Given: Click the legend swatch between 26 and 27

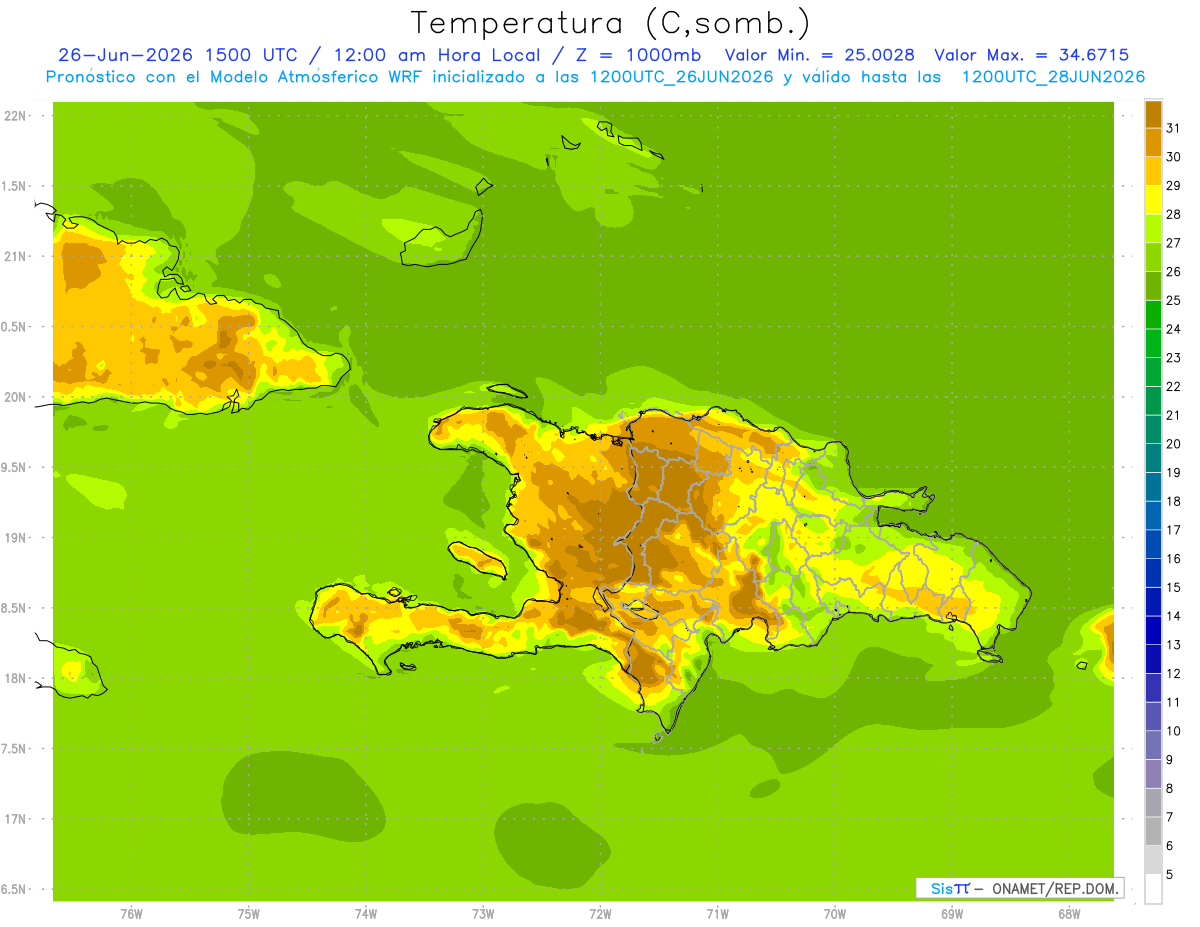Looking at the screenshot, I should (x=1153, y=257).
